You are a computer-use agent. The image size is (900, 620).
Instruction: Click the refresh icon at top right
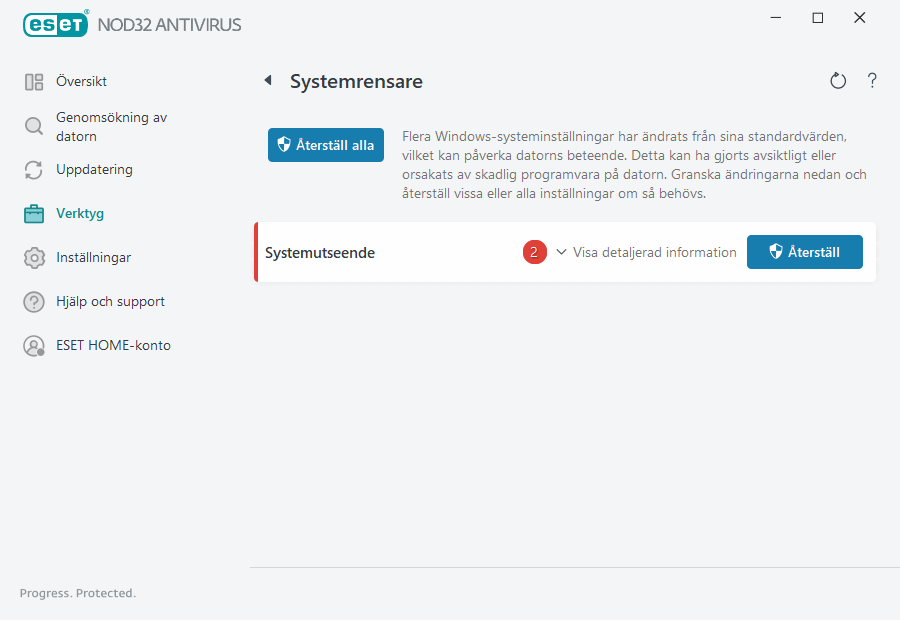838,80
